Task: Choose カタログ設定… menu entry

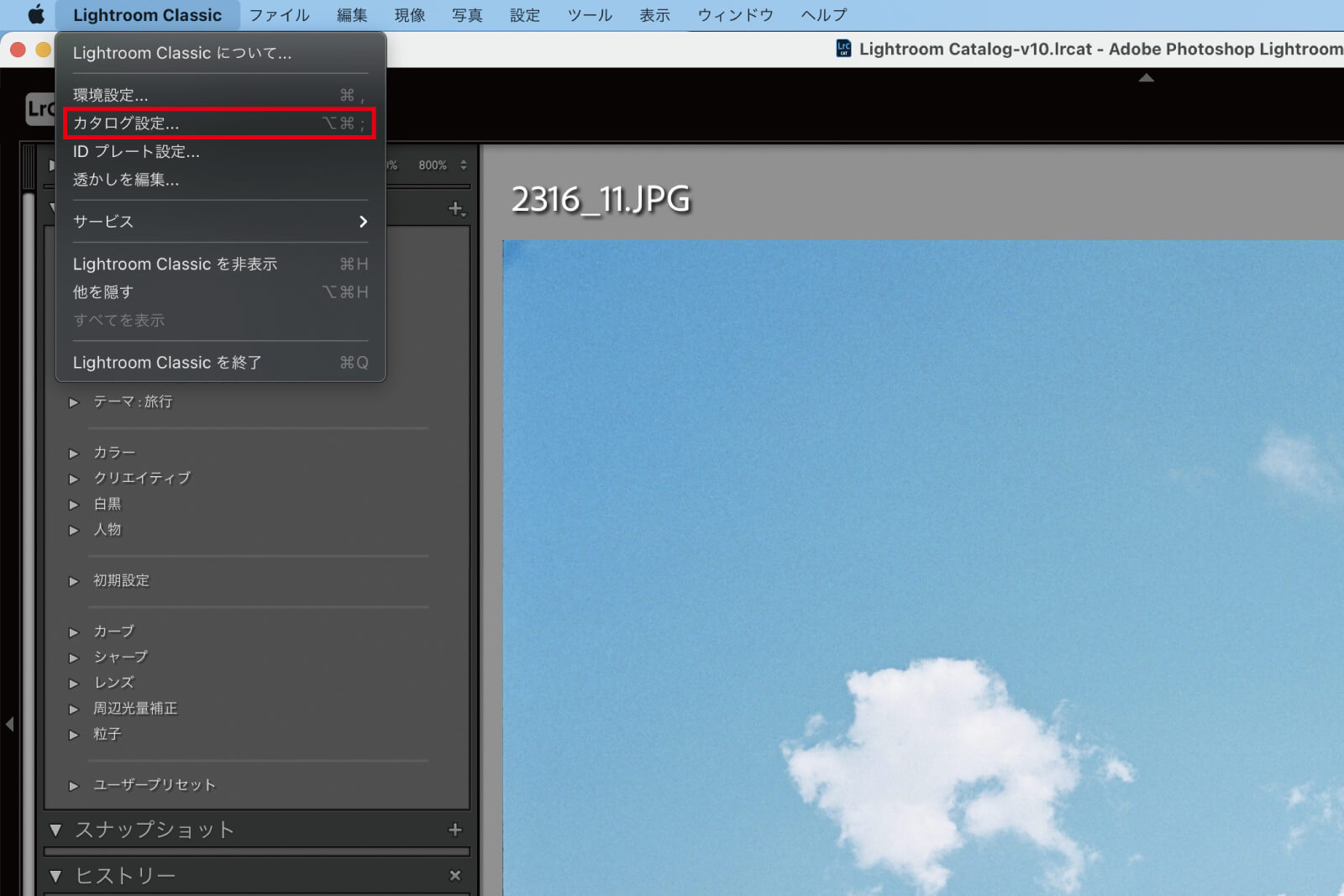Action: click(x=220, y=123)
